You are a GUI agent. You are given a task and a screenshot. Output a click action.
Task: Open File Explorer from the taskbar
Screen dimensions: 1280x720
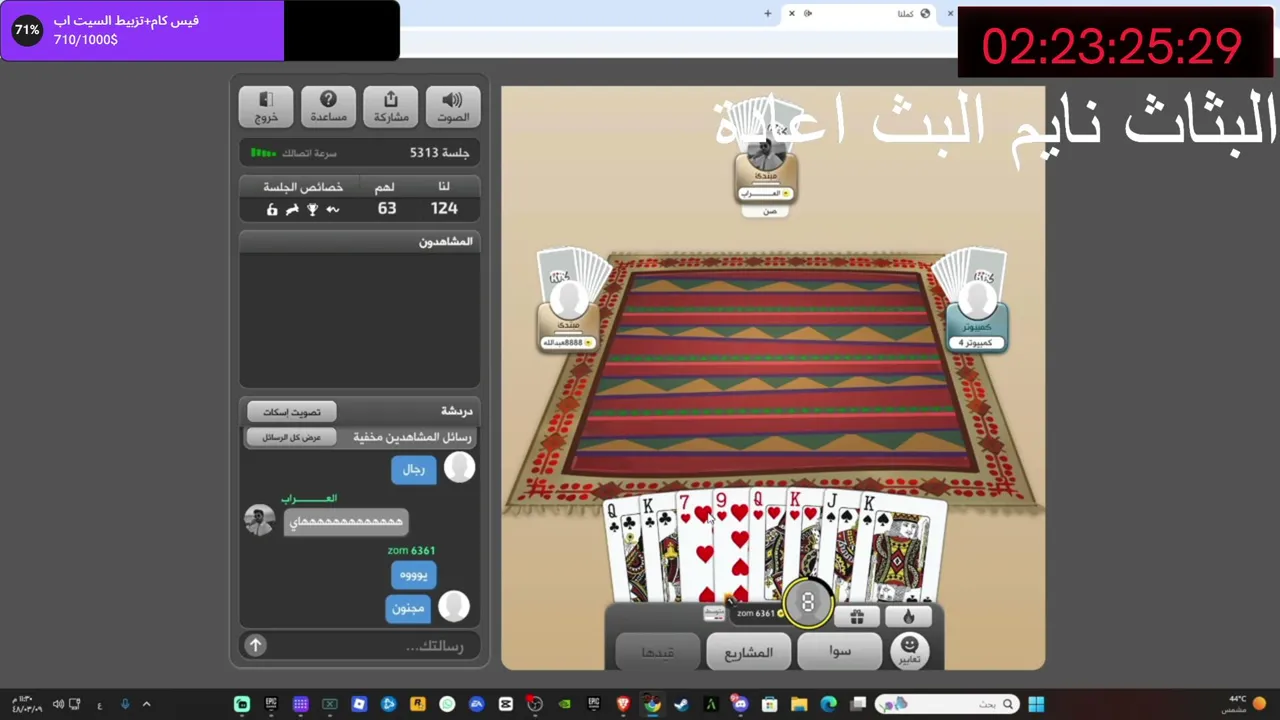pyautogui.click(x=799, y=704)
